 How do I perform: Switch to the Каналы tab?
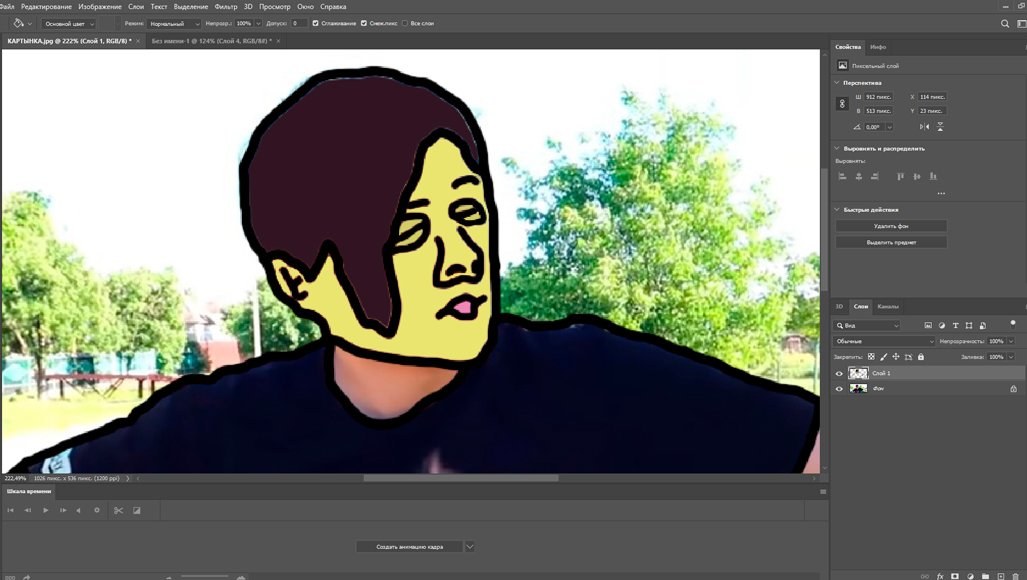coord(888,307)
